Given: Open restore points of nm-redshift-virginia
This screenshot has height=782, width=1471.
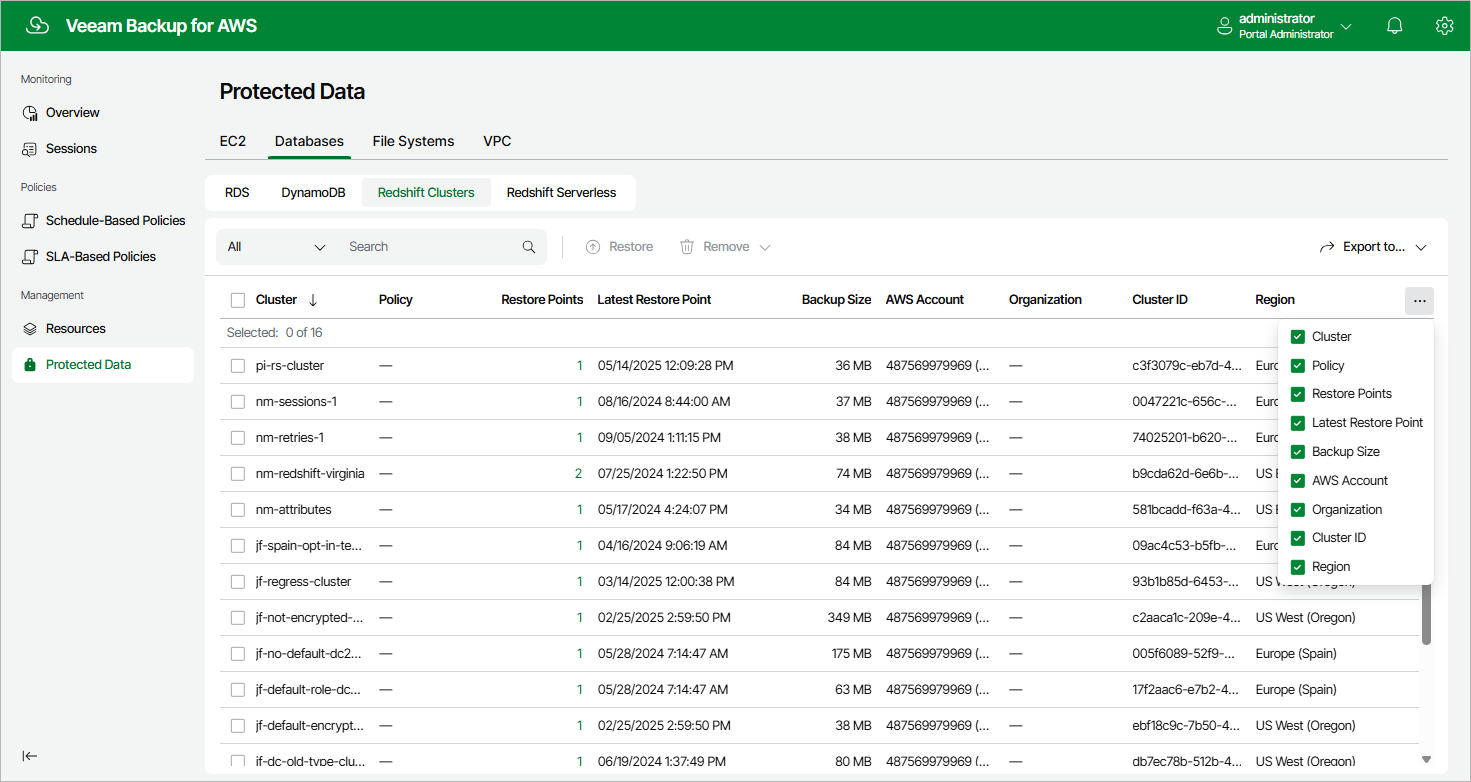Looking at the screenshot, I should pos(578,474).
